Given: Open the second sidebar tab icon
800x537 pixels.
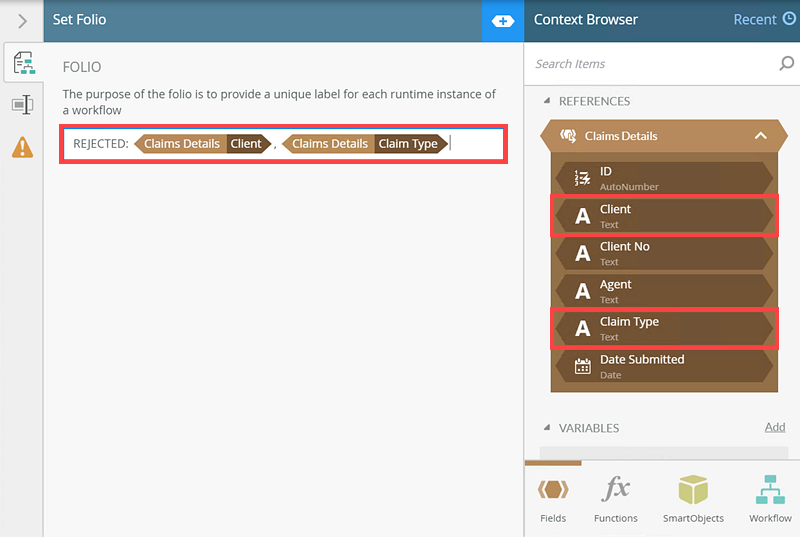Looking at the screenshot, I should (x=22, y=105).
